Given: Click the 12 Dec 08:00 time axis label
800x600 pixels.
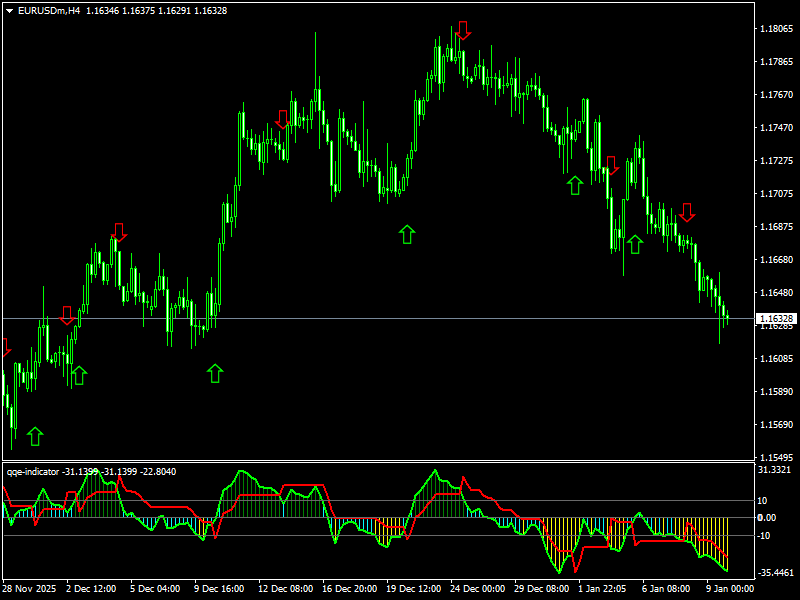Looking at the screenshot, I should [x=286, y=589].
